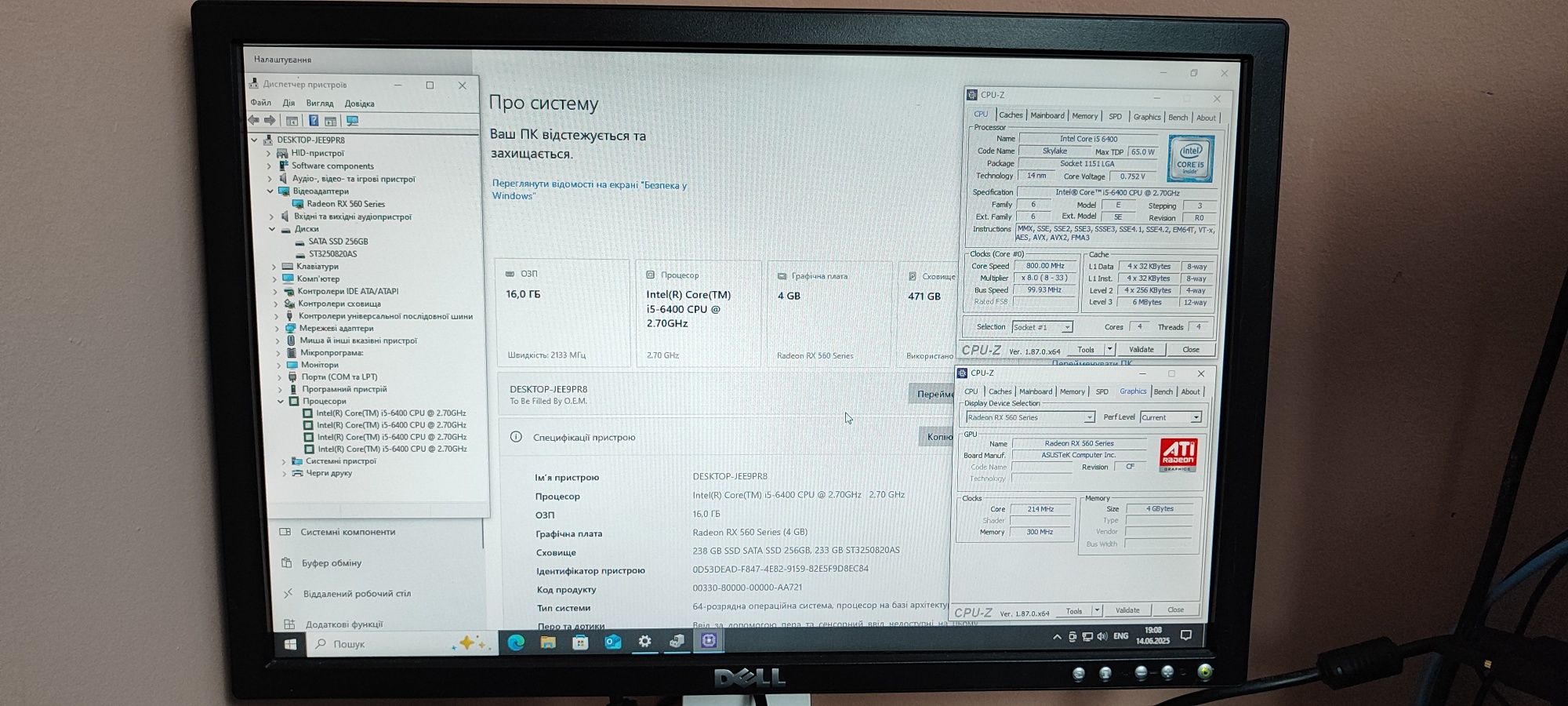1568x706 pixels.
Task: Open Вигляд menu in Device Manager
Action: tap(320, 104)
